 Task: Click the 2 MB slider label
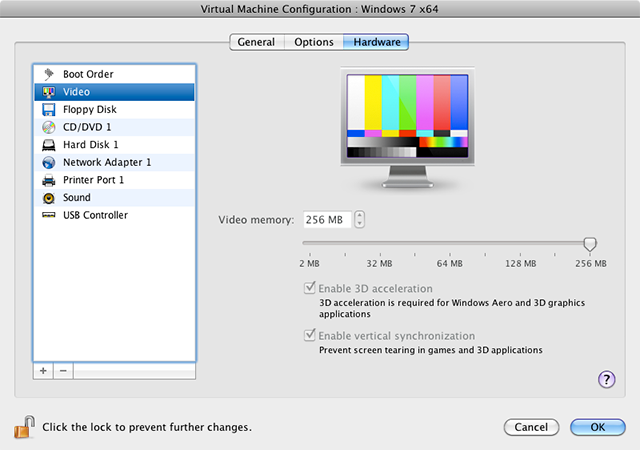[309, 263]
